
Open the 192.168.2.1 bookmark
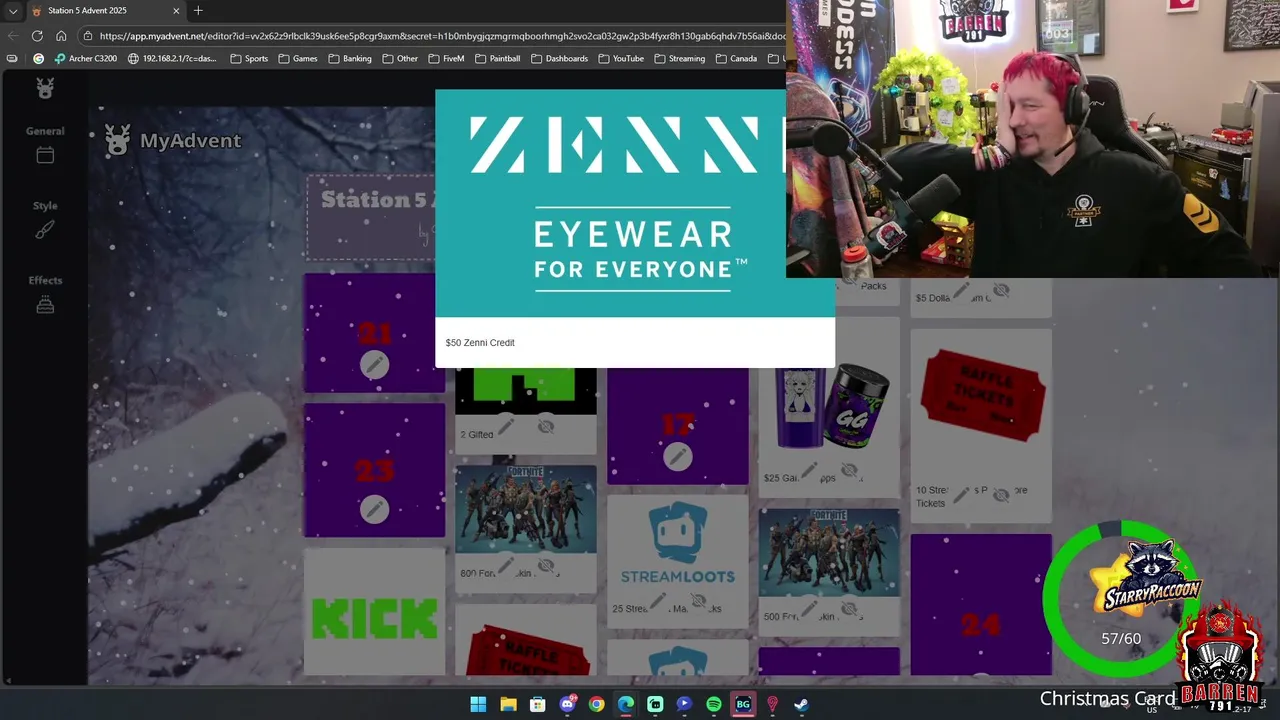172,59
